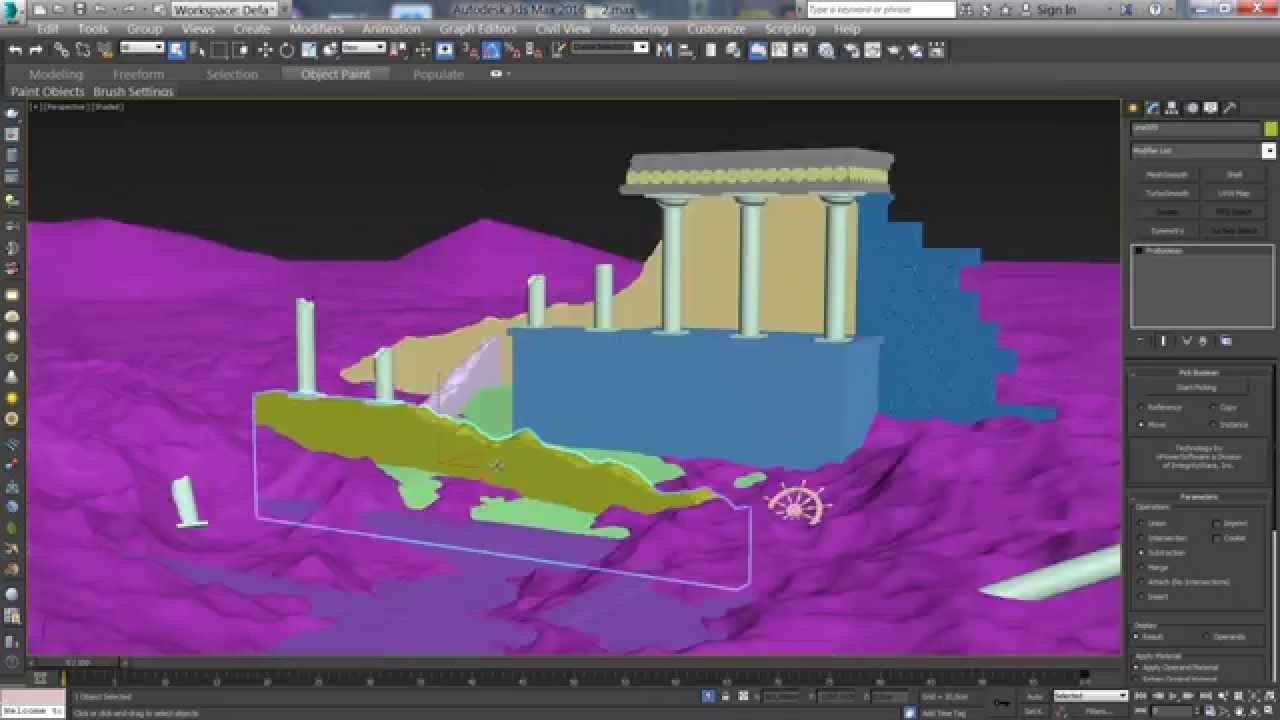Open the named selection sets dropdown
Image resolution: width=1280 pixels, height=720 pixels.
pyautogui.click(x=612, y=48)
